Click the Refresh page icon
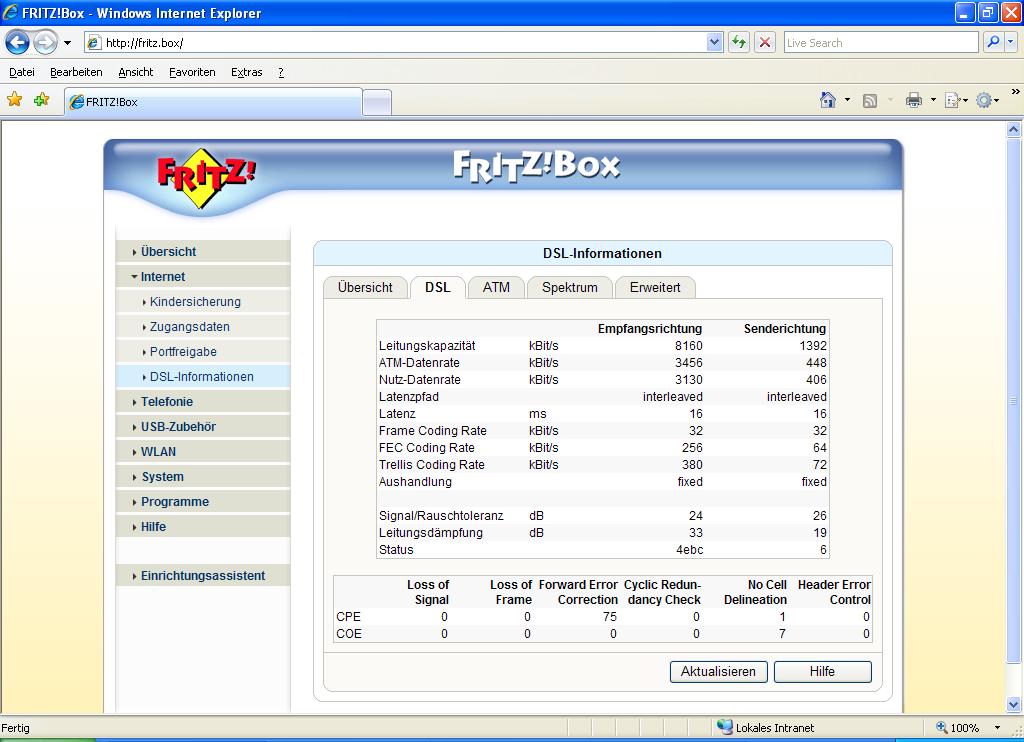This screenshot has height=742, width=1024. (739, 42)
